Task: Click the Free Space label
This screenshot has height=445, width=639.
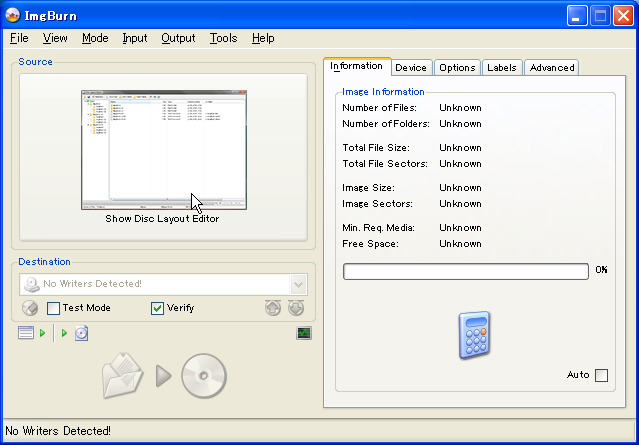Action: [370, 244]
